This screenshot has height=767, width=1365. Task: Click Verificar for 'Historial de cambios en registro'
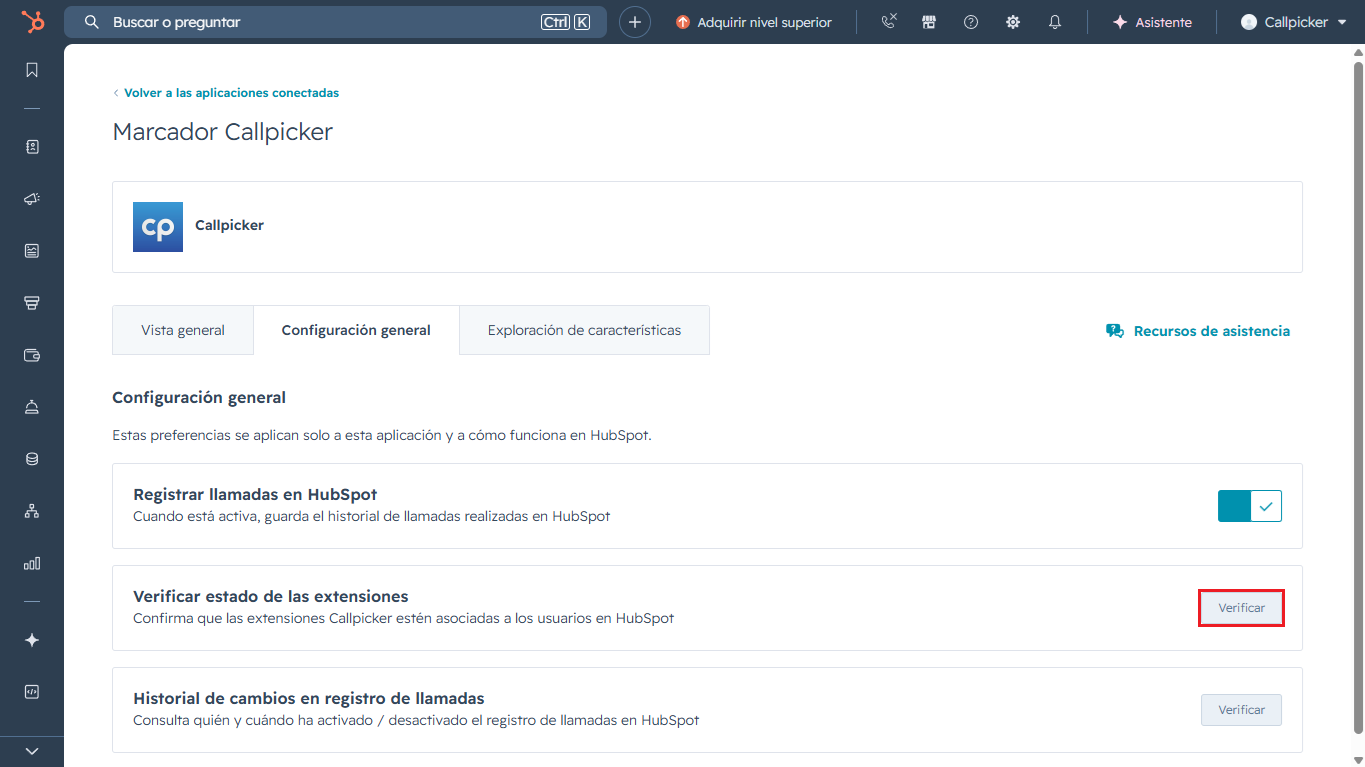1241,710
